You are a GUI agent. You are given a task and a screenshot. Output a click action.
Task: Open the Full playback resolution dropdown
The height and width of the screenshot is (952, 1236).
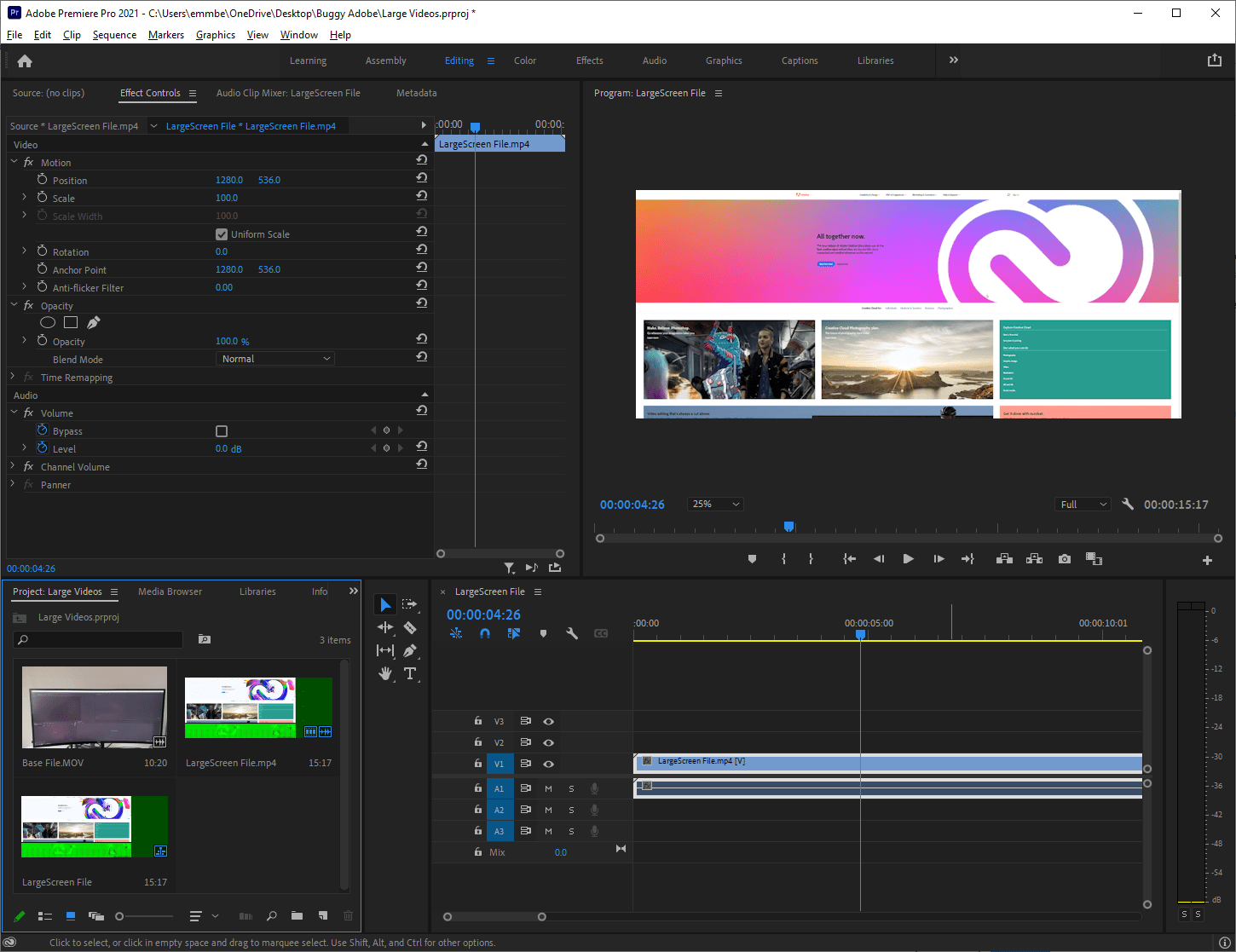(x=1082, y=504)
